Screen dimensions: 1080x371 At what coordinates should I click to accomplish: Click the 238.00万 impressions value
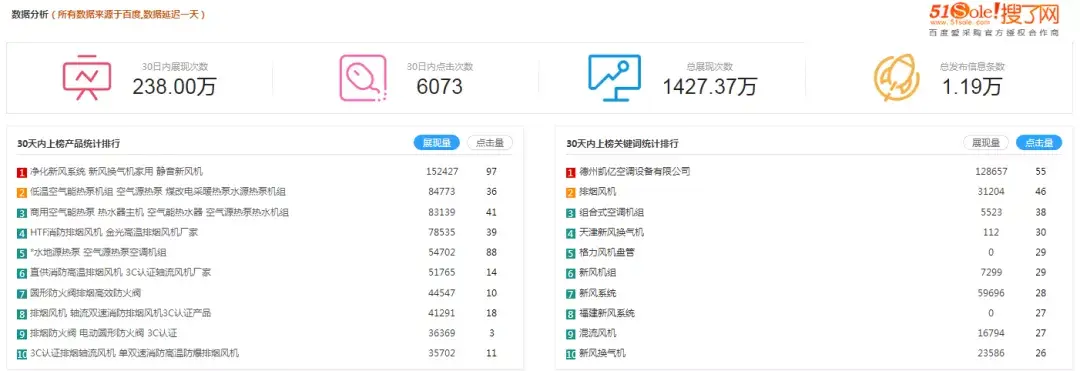(x=174, y=87)
